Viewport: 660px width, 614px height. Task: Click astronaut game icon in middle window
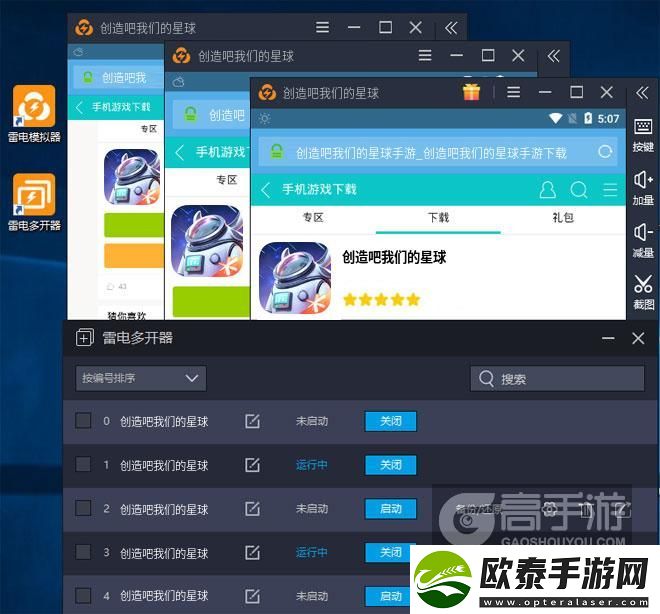click(207, 241)
